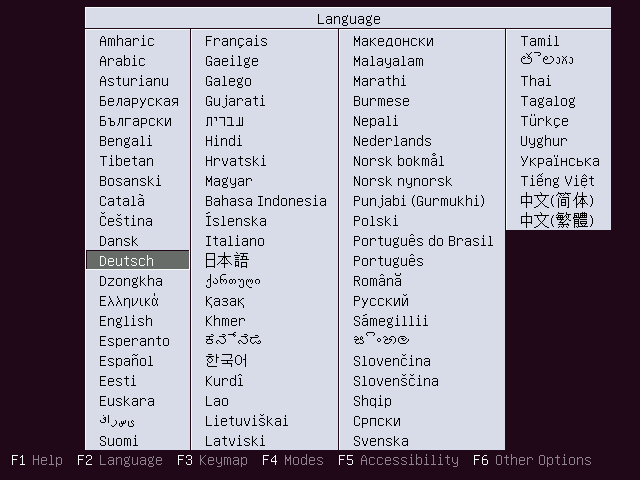Choose Bahasa Indonesia entry
This screenshot has width=640, height=480.
pyautogui.click(x=266, y=201)
